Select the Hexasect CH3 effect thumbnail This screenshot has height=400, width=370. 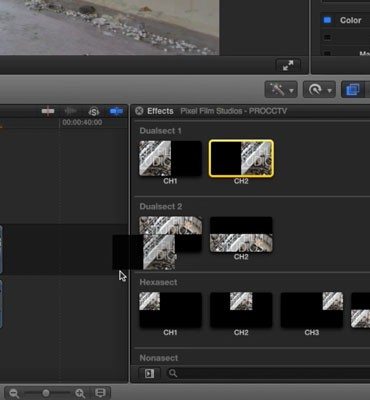click(312, 310)
